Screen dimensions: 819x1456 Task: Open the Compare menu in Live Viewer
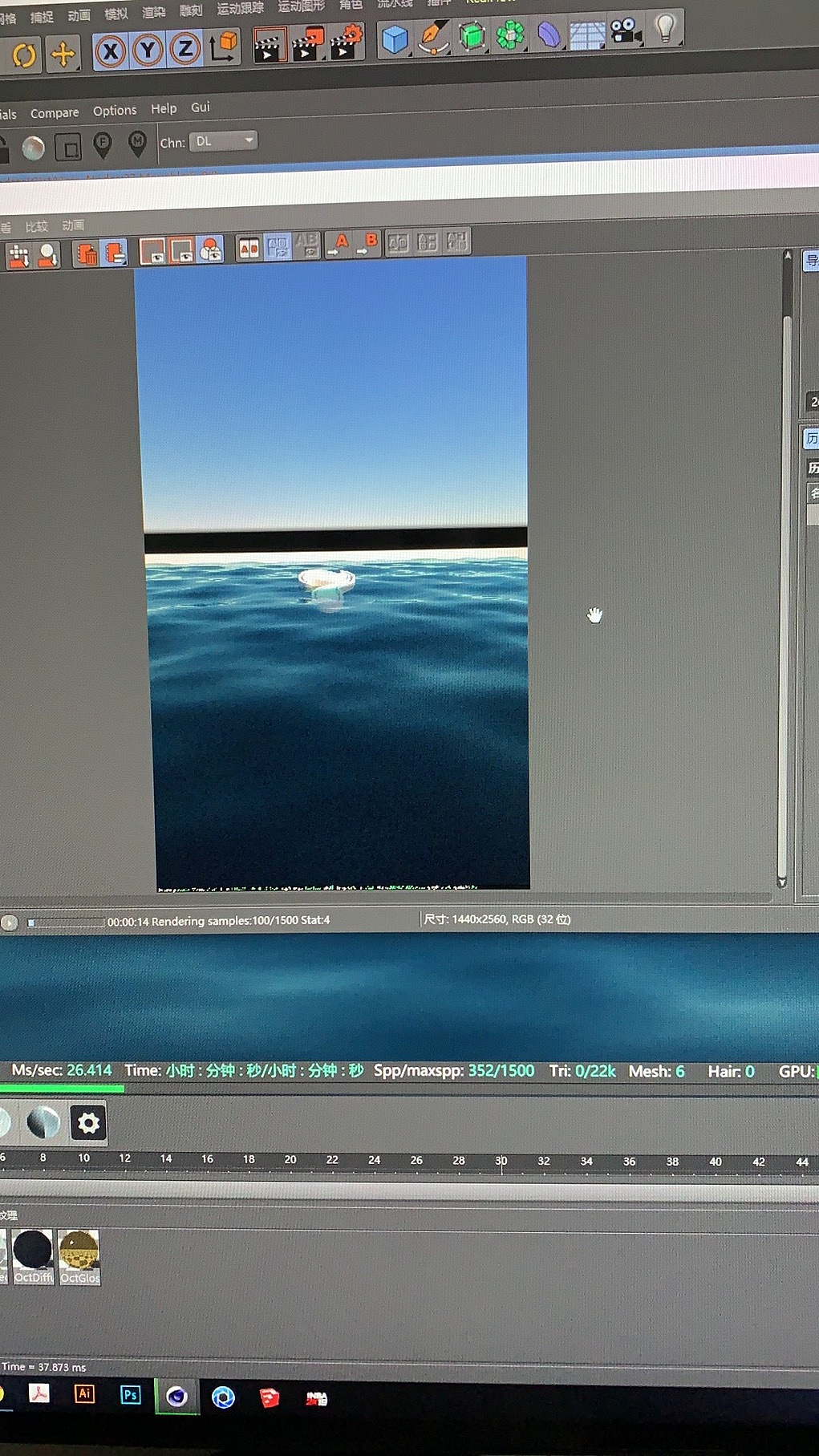pos(55,113)
